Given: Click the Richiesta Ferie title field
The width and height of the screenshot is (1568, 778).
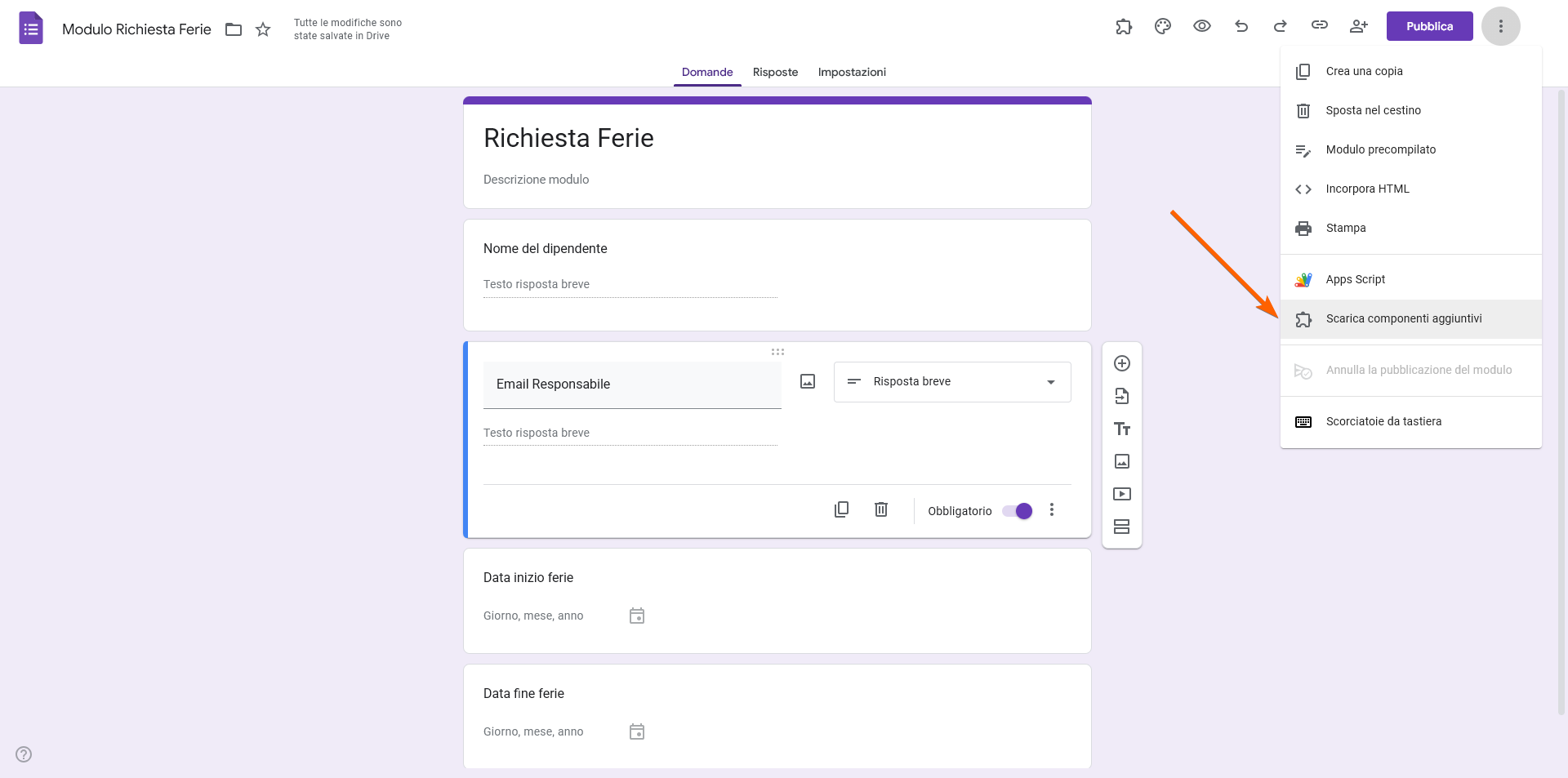Looking at the screenshot, I should tap(568, 138).
